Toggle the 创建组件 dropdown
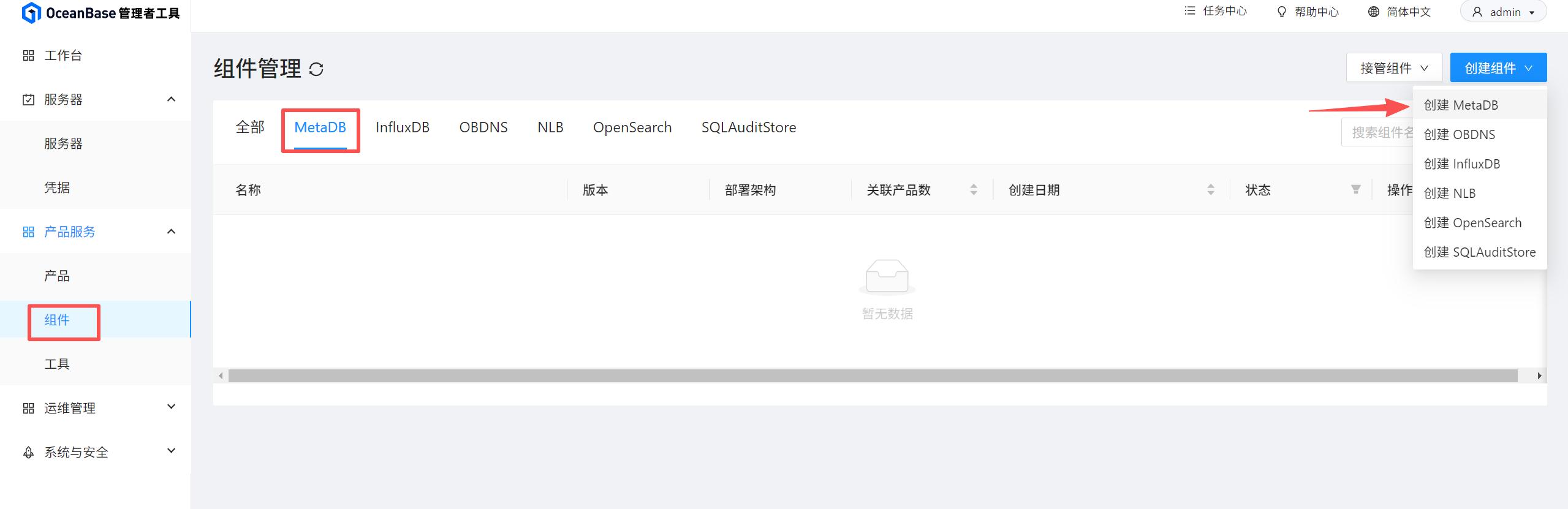This screenshot has height=509, width=1568. pos(1498,67)
